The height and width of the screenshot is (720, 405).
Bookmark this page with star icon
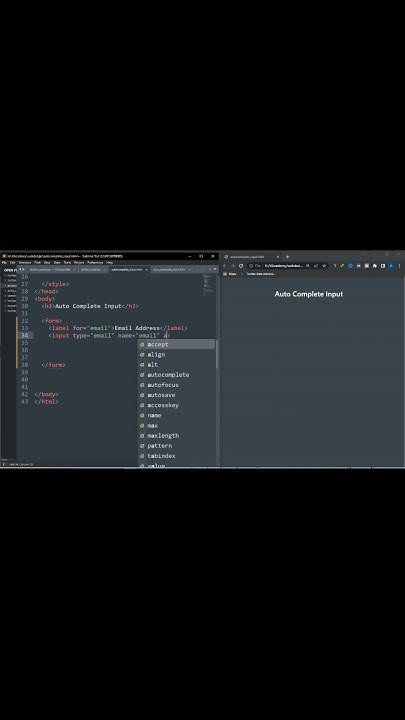point(324,265)
